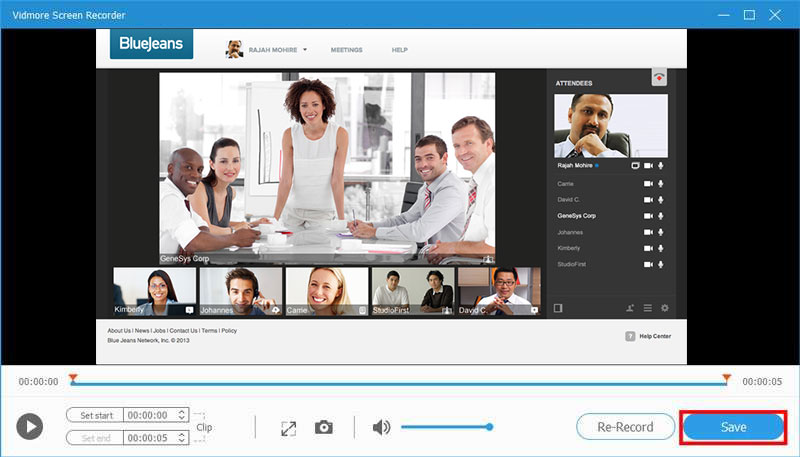800x457 pixels.
Task: Mute audio using the speaker icon
Action: [x=381, y=427]
